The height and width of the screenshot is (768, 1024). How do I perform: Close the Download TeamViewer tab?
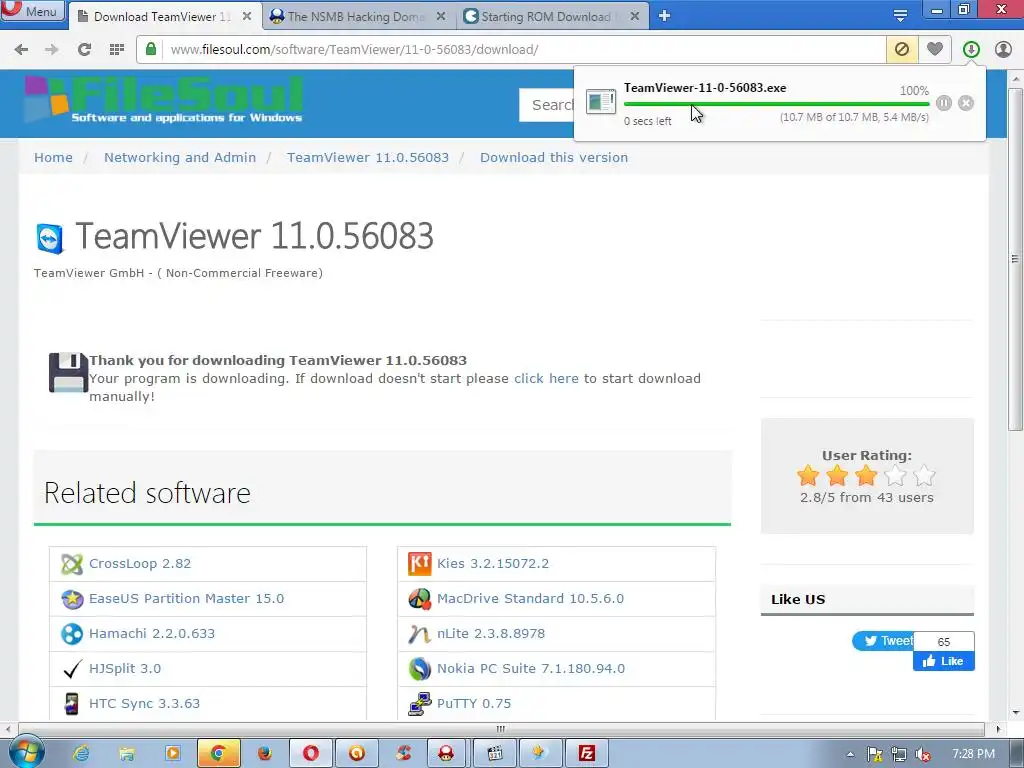point(247,16)
